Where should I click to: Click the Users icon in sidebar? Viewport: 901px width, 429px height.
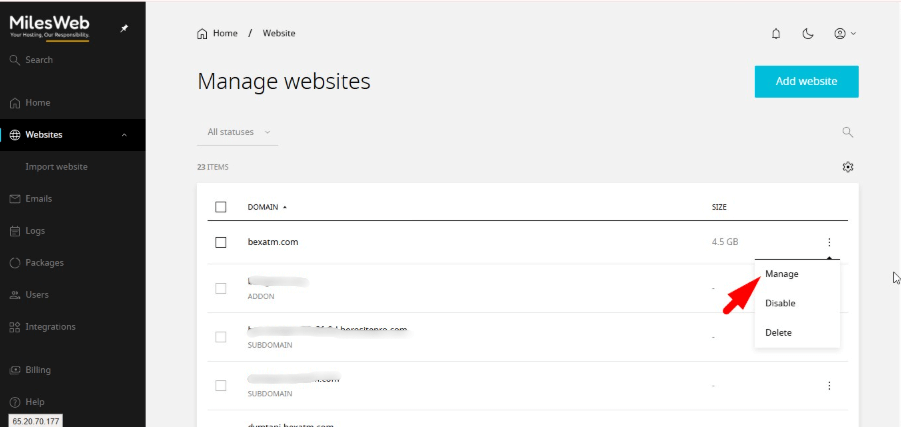click(x=15, y=295)
